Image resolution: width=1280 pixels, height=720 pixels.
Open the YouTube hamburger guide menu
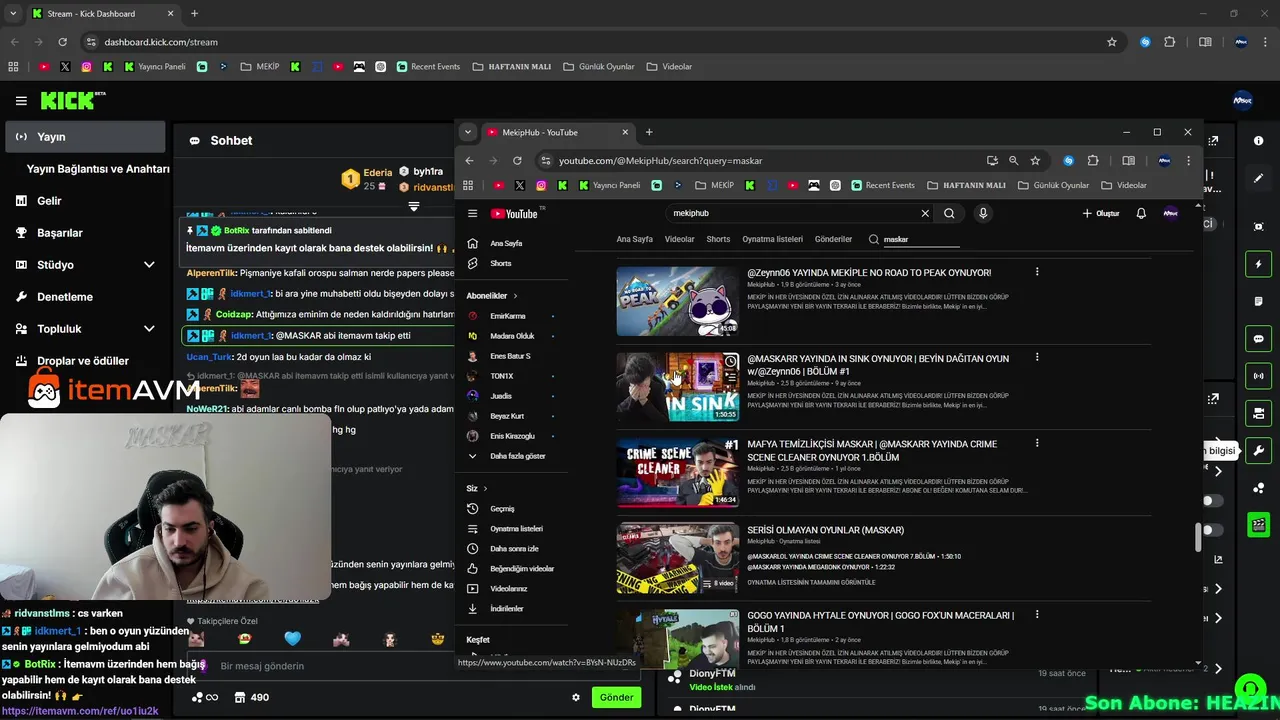473,213
